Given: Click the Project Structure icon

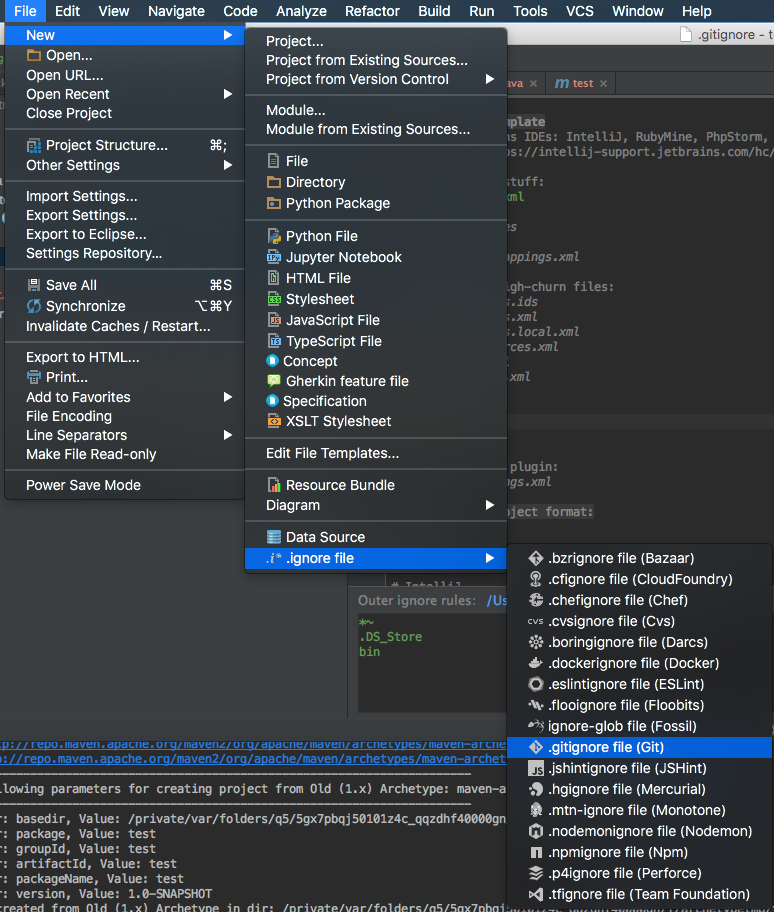Looking at the screenshot, I should coord(34,145).
